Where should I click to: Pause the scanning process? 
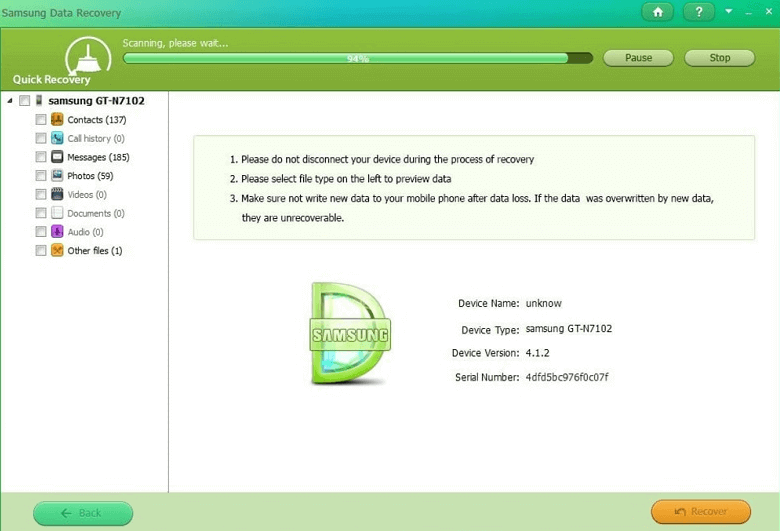[x=638, y=58]
